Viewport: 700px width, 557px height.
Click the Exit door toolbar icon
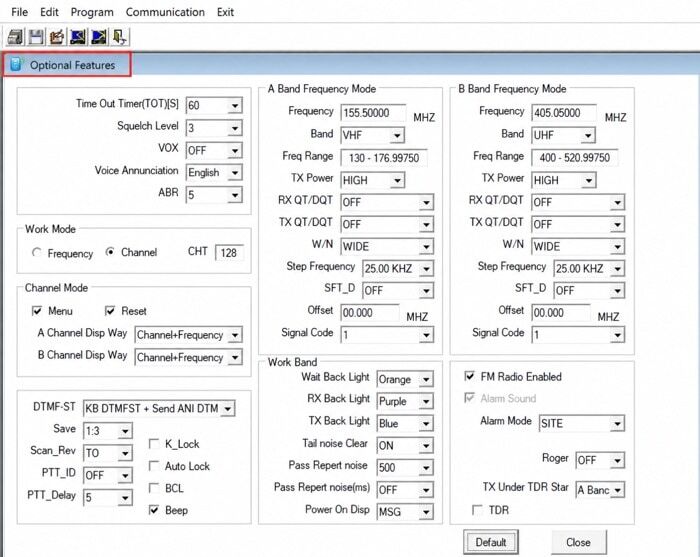click(120, 37)
